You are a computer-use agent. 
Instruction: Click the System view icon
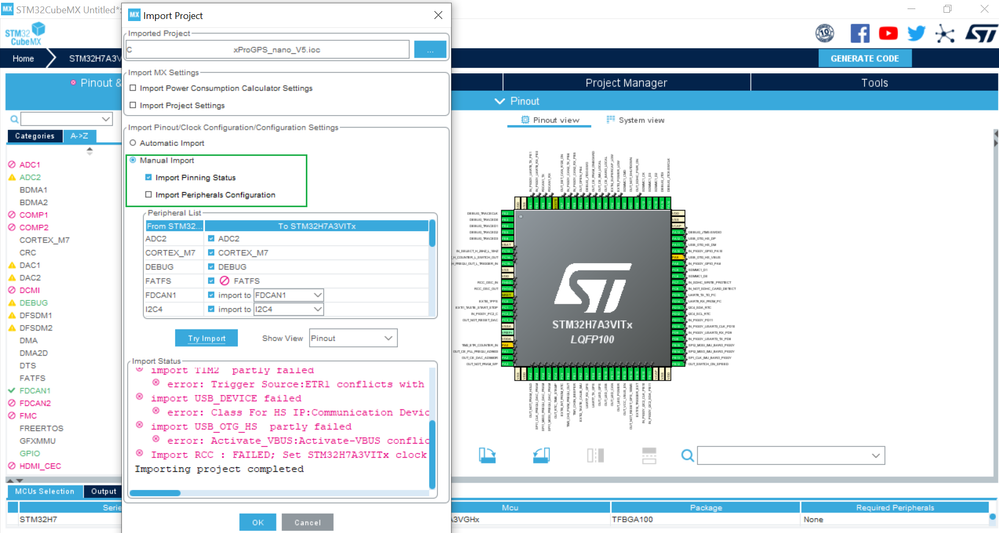(610, 120)
